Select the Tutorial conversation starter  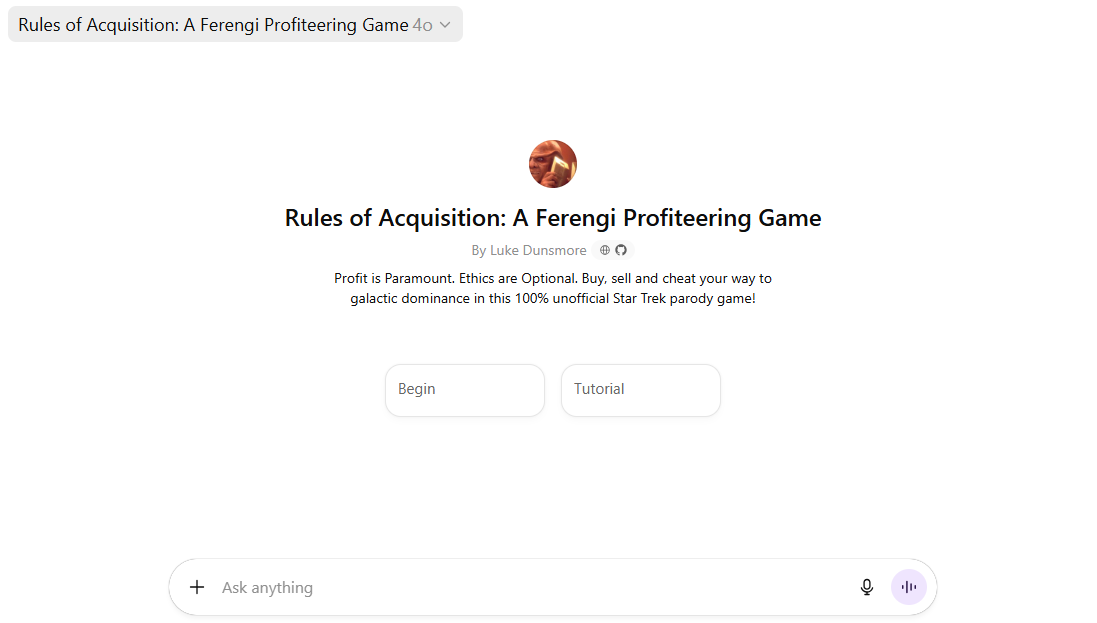[640, 390]
